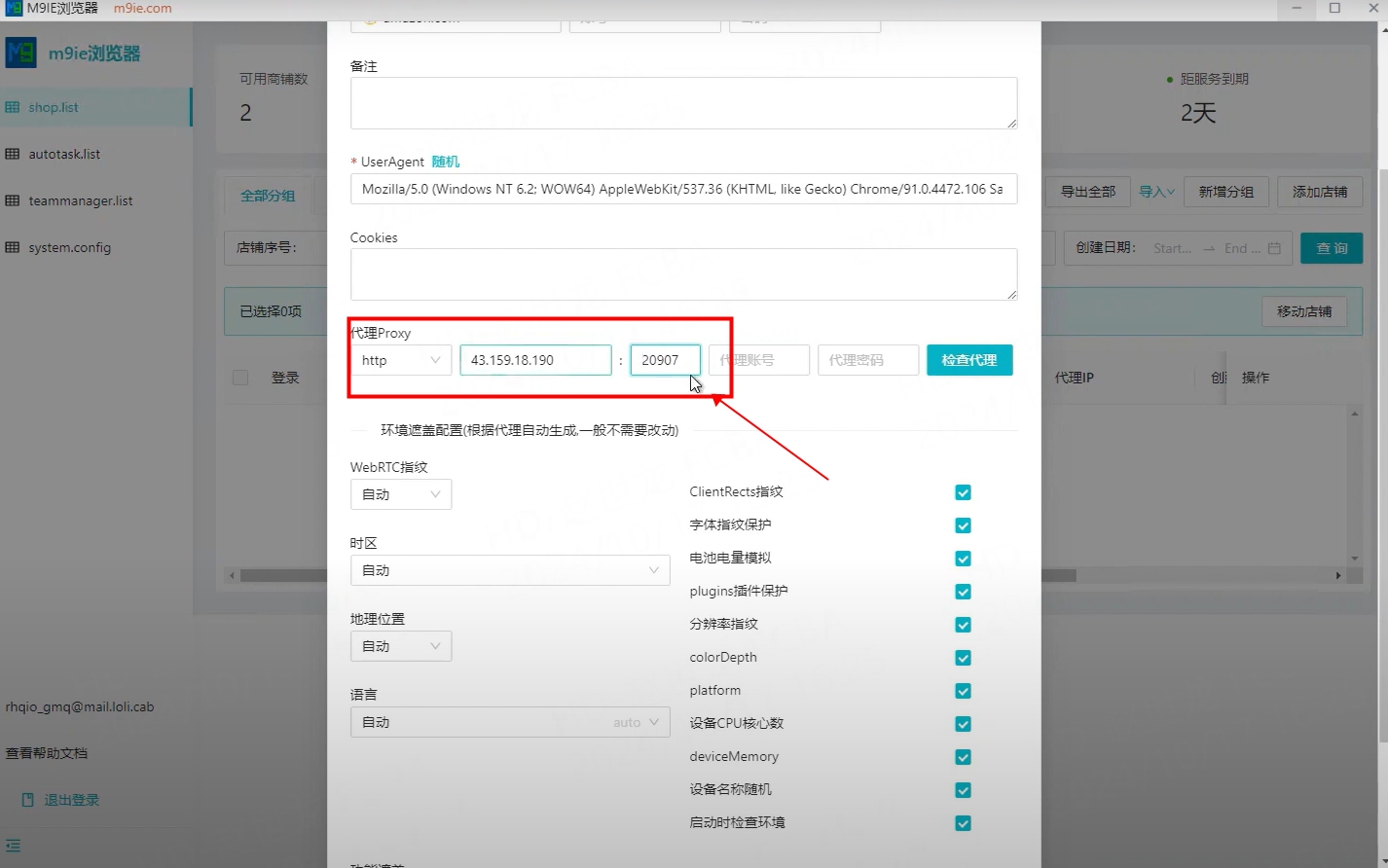Collapse sidebar using bottom-left menu icon
1388x868 pixels.
coord(13,846)
